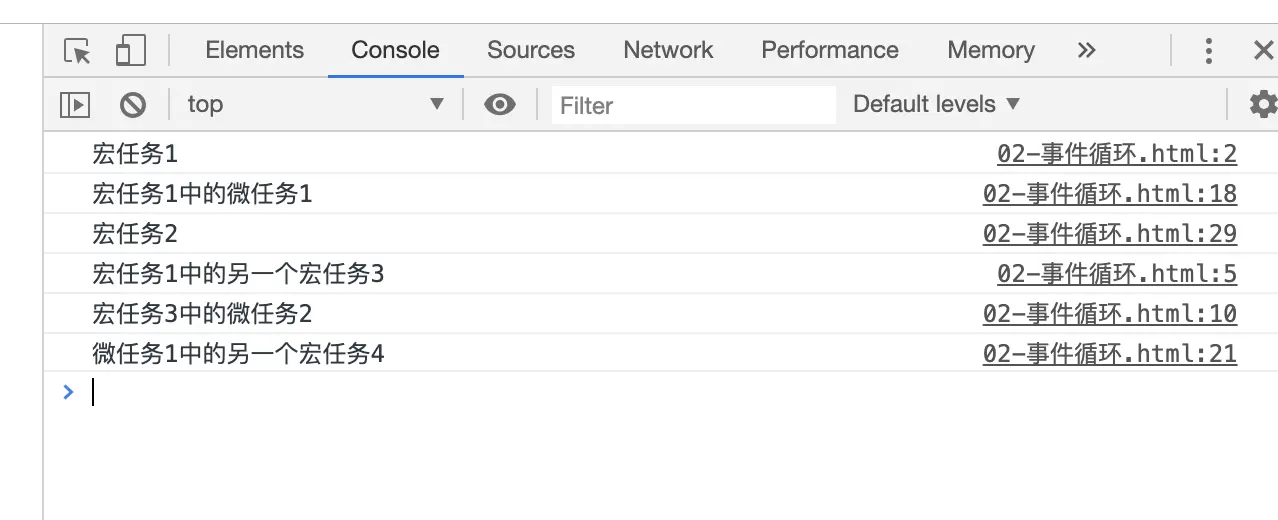The height and width of the screenshot is (520, 1278).
Task: Open the top JavaScript context dropdown
Action: coord(315,104)
